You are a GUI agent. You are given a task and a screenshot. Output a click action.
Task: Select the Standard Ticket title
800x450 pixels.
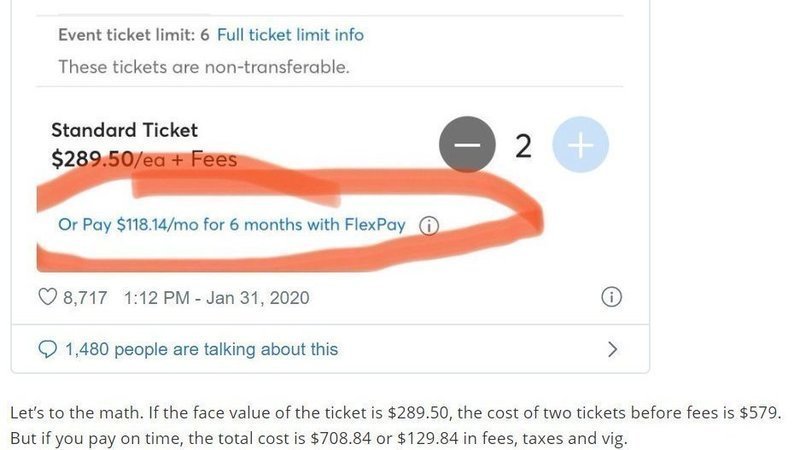(x=124, y=130)
